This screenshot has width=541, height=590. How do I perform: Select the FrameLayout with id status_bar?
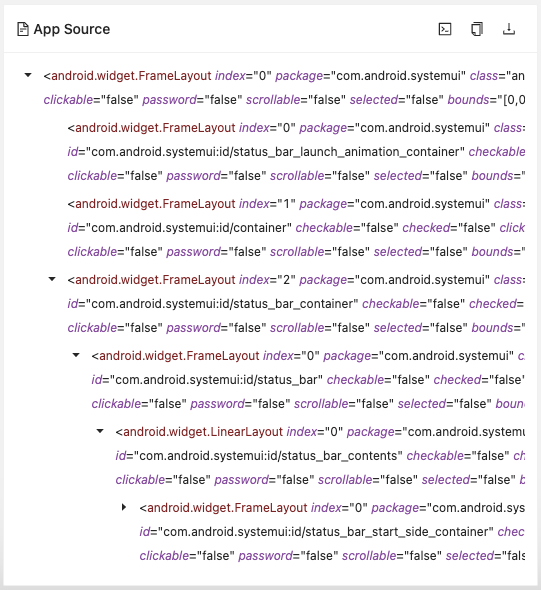[308, 380]
